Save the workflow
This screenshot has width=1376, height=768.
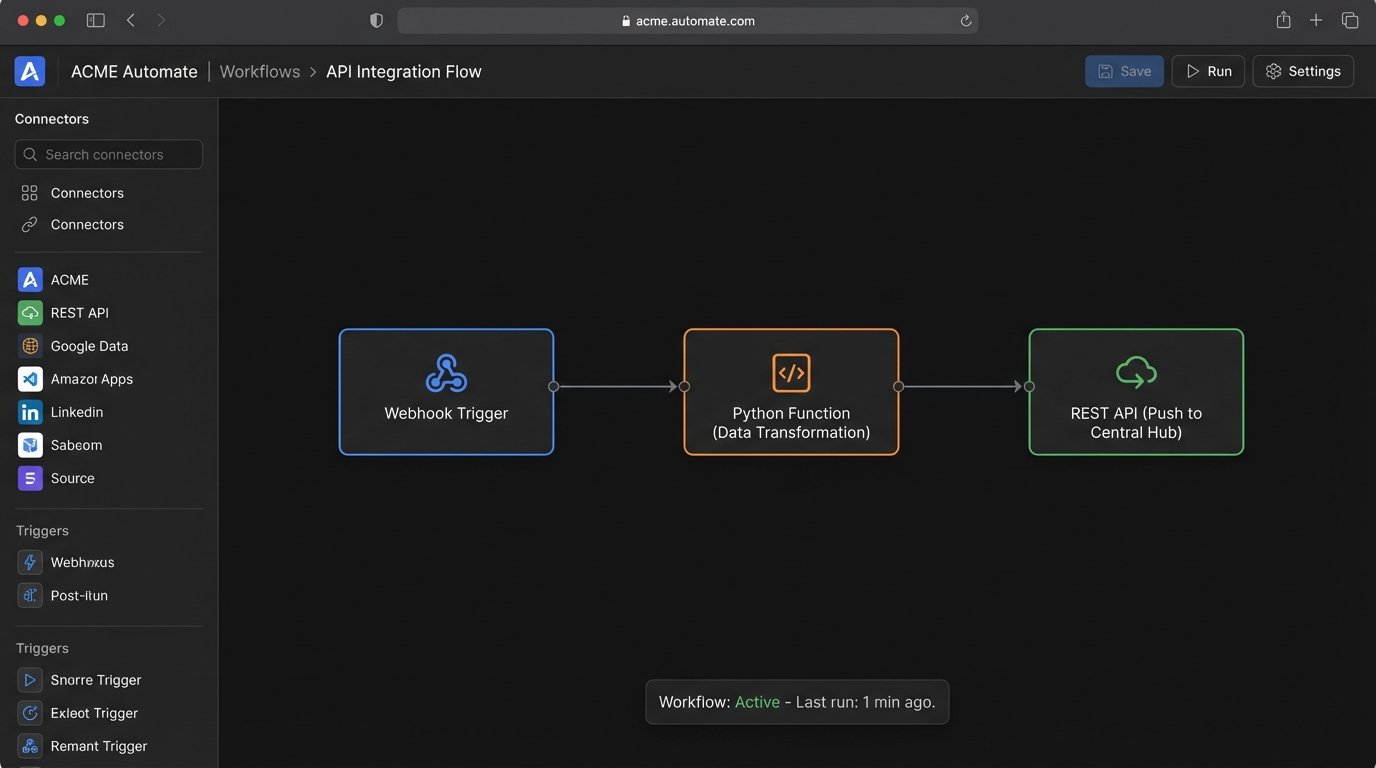point(1124,71)
